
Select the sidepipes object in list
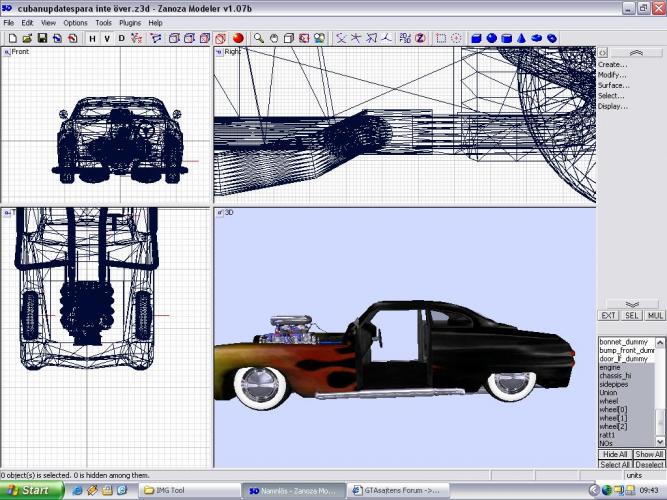coord(615,383)
